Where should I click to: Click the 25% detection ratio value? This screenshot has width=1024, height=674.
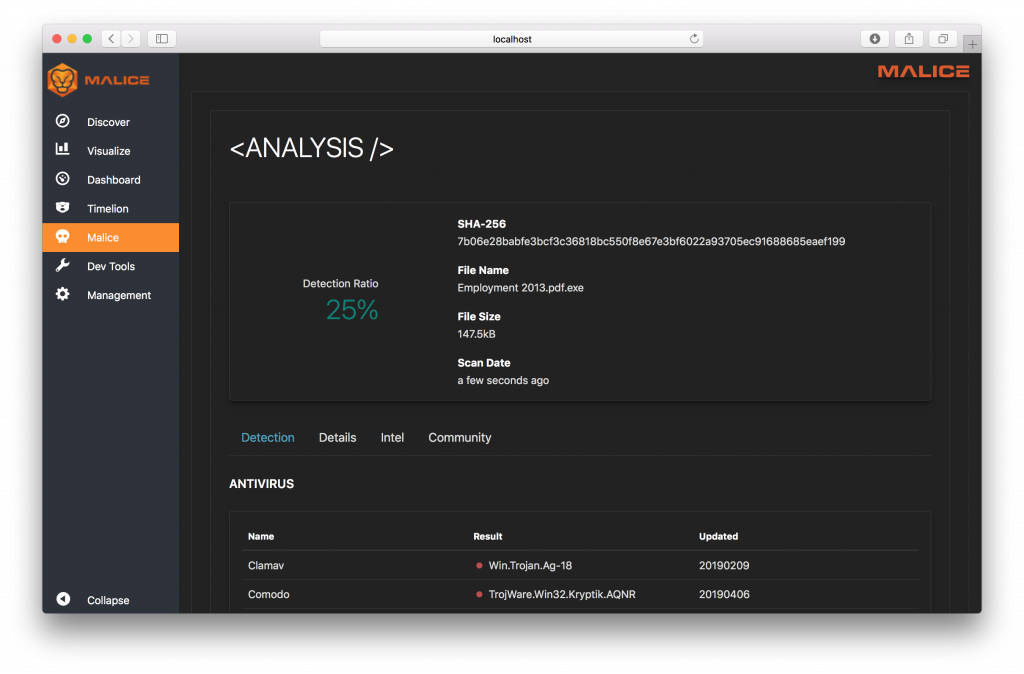pyautogui.click(x=352, y=310)
